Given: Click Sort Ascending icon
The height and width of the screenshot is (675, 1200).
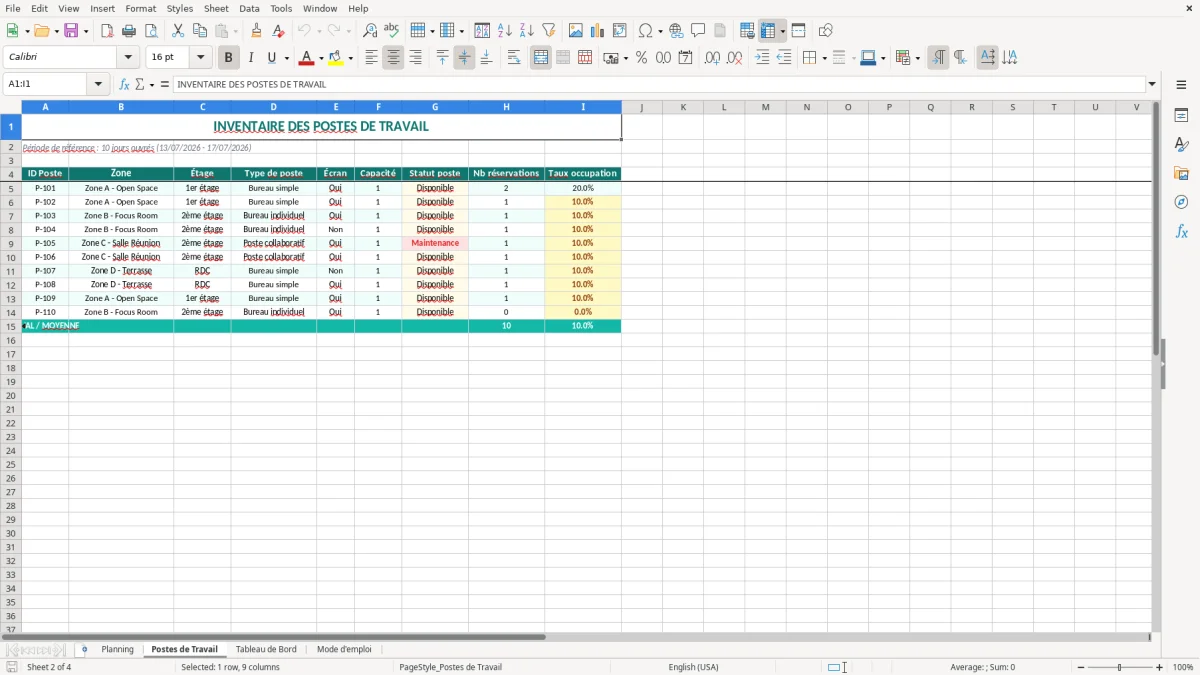Looking at the screenshot, I should coord(505,31).
